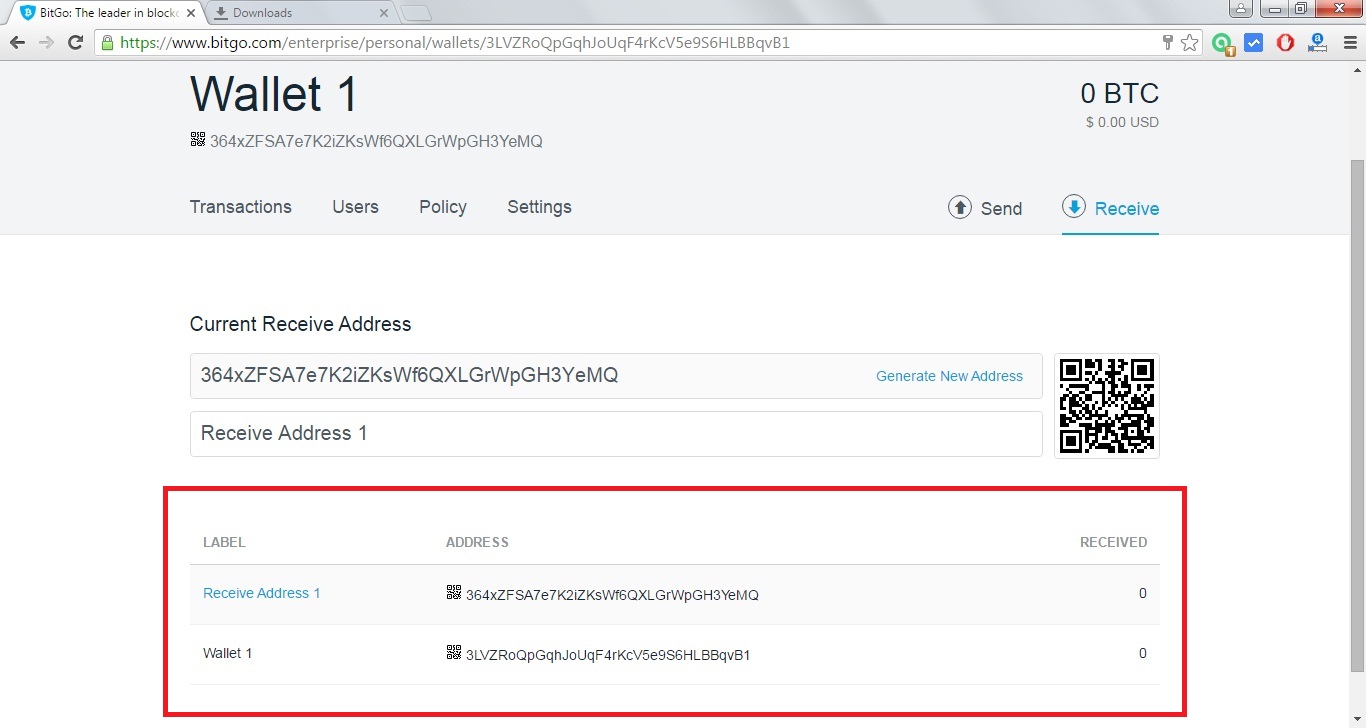The height and width of the screenshot is (728, 1366).
Task: Click the saved password key icon
Action: coord(1167,42)
